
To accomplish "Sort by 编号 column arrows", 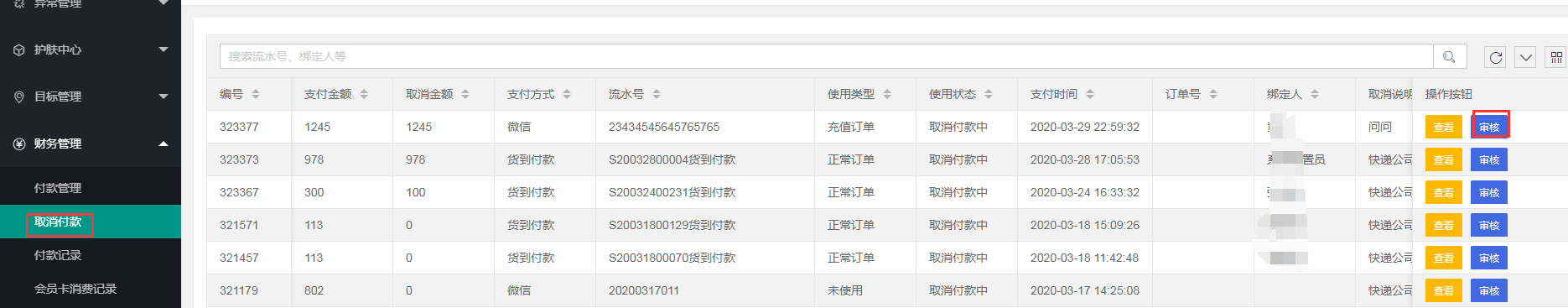I will 256,94.
